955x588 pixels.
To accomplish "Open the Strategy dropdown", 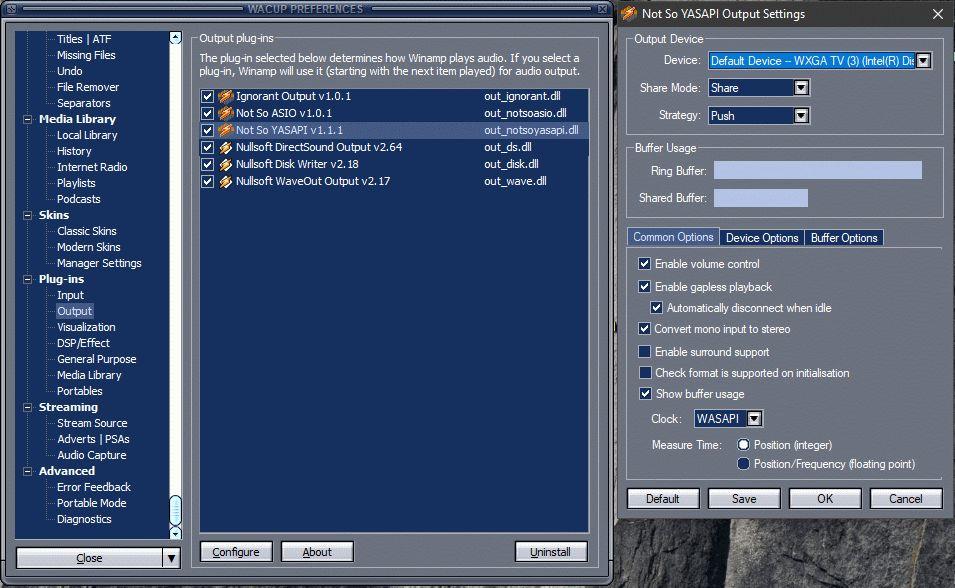I will (x=802, y=116).
